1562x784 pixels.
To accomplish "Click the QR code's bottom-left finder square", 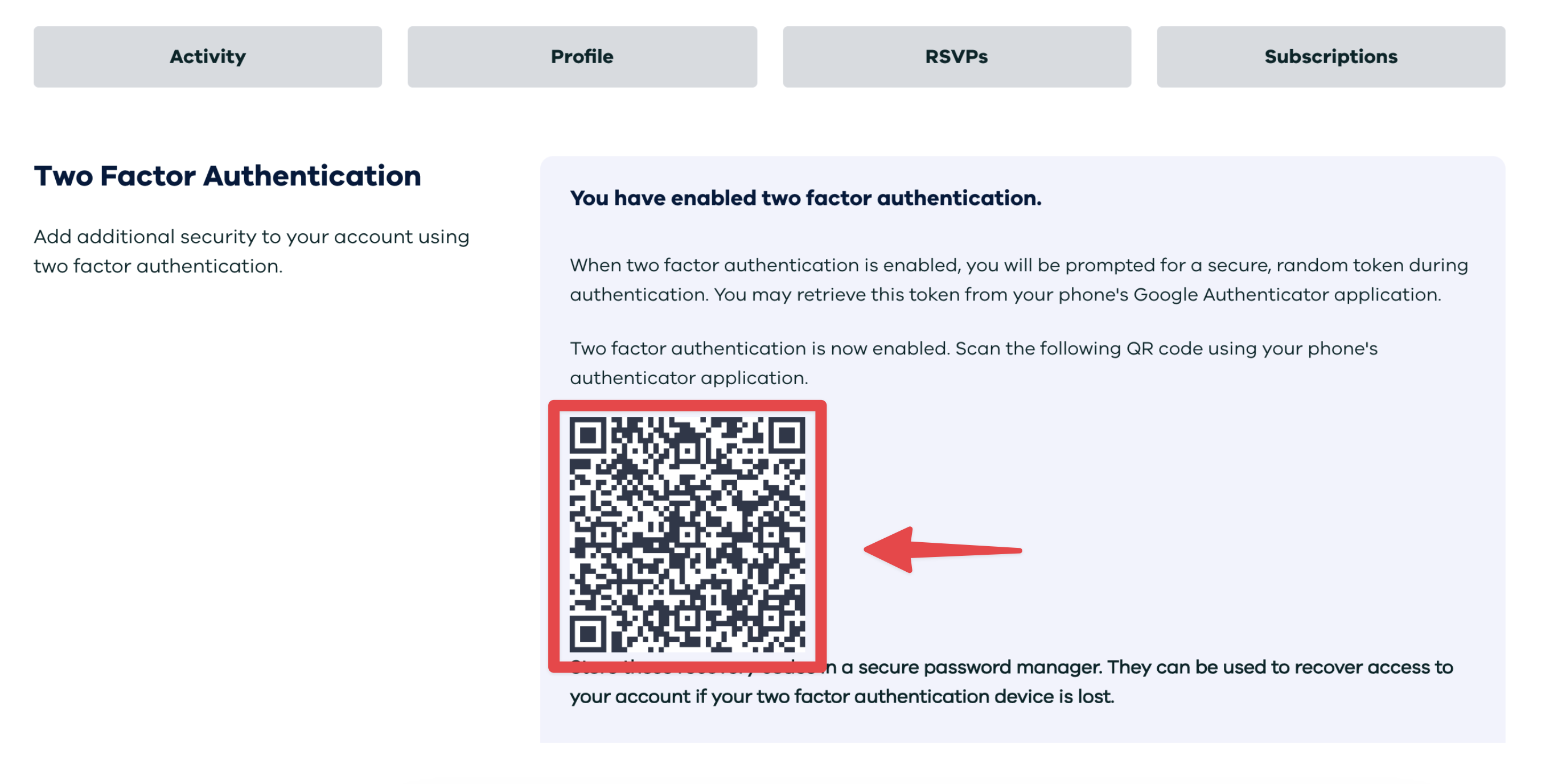I will pos(587,634).
